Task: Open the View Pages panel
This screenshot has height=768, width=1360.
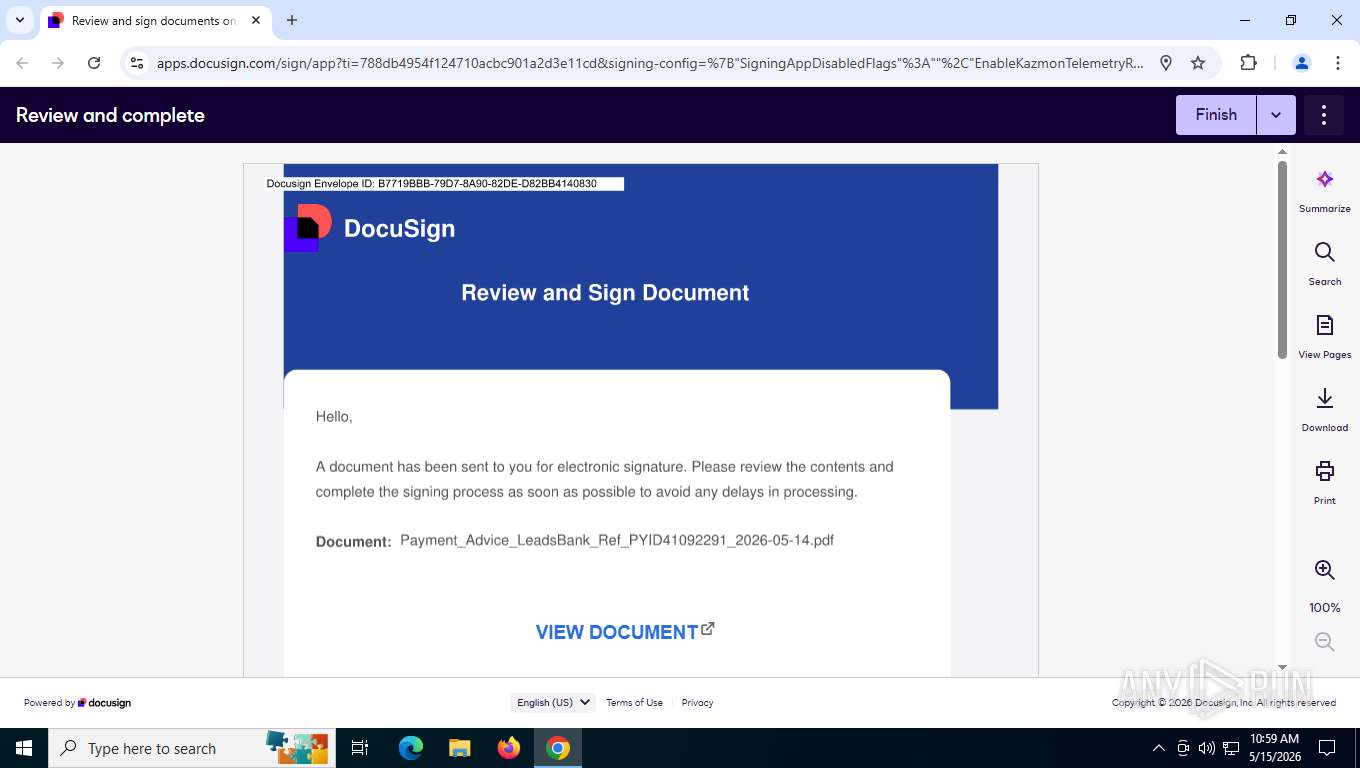Action: (1324, 337)
